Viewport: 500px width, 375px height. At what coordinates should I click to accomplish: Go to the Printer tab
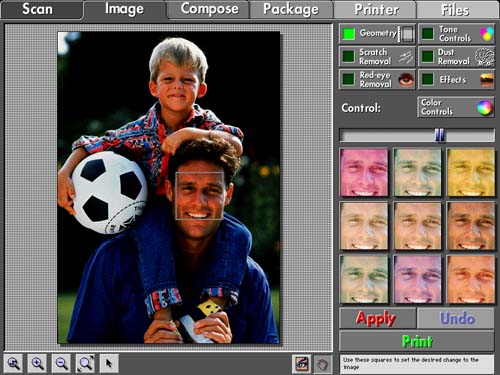[375, 9]
